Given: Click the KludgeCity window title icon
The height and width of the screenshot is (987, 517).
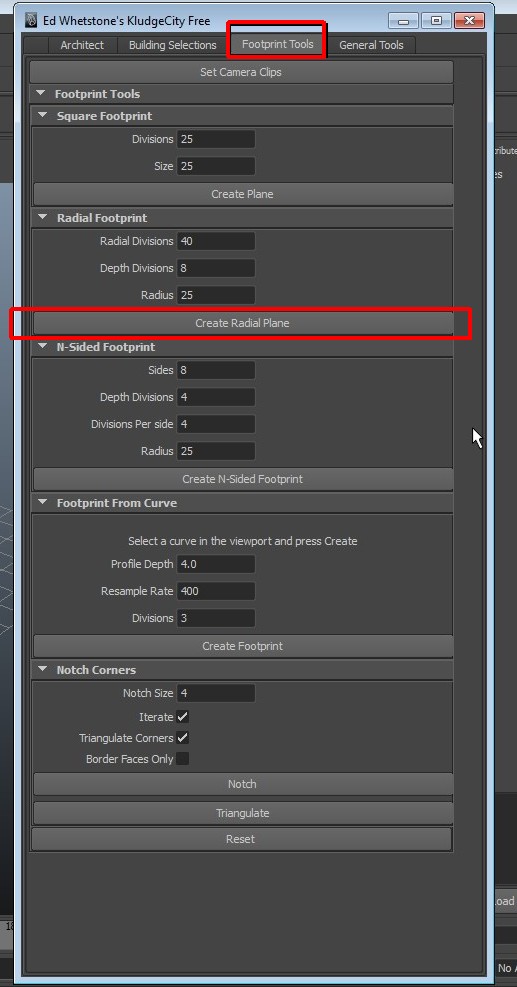Looking at the screenshot, I should [31, 21].
